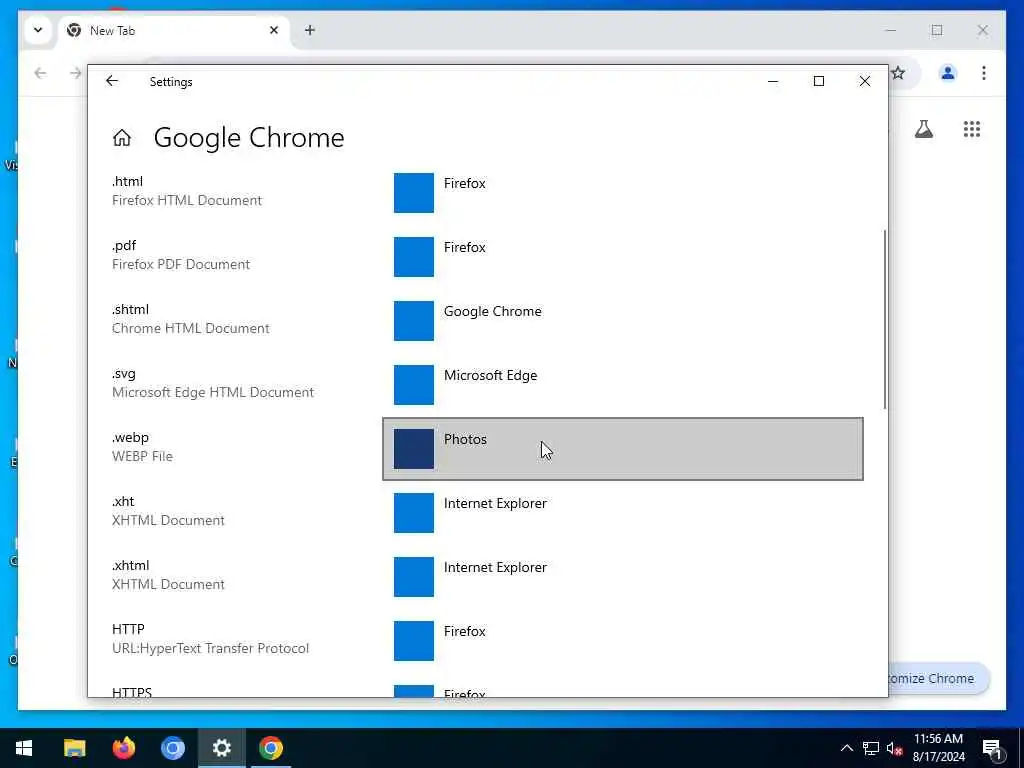
Task: Launch Firefox from the taskbar
Action: click(x=123, y=748)
